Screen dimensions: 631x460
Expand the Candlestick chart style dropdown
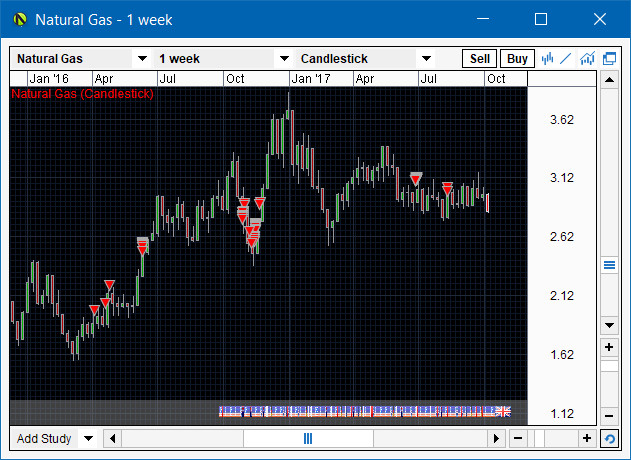click(426, 59)
